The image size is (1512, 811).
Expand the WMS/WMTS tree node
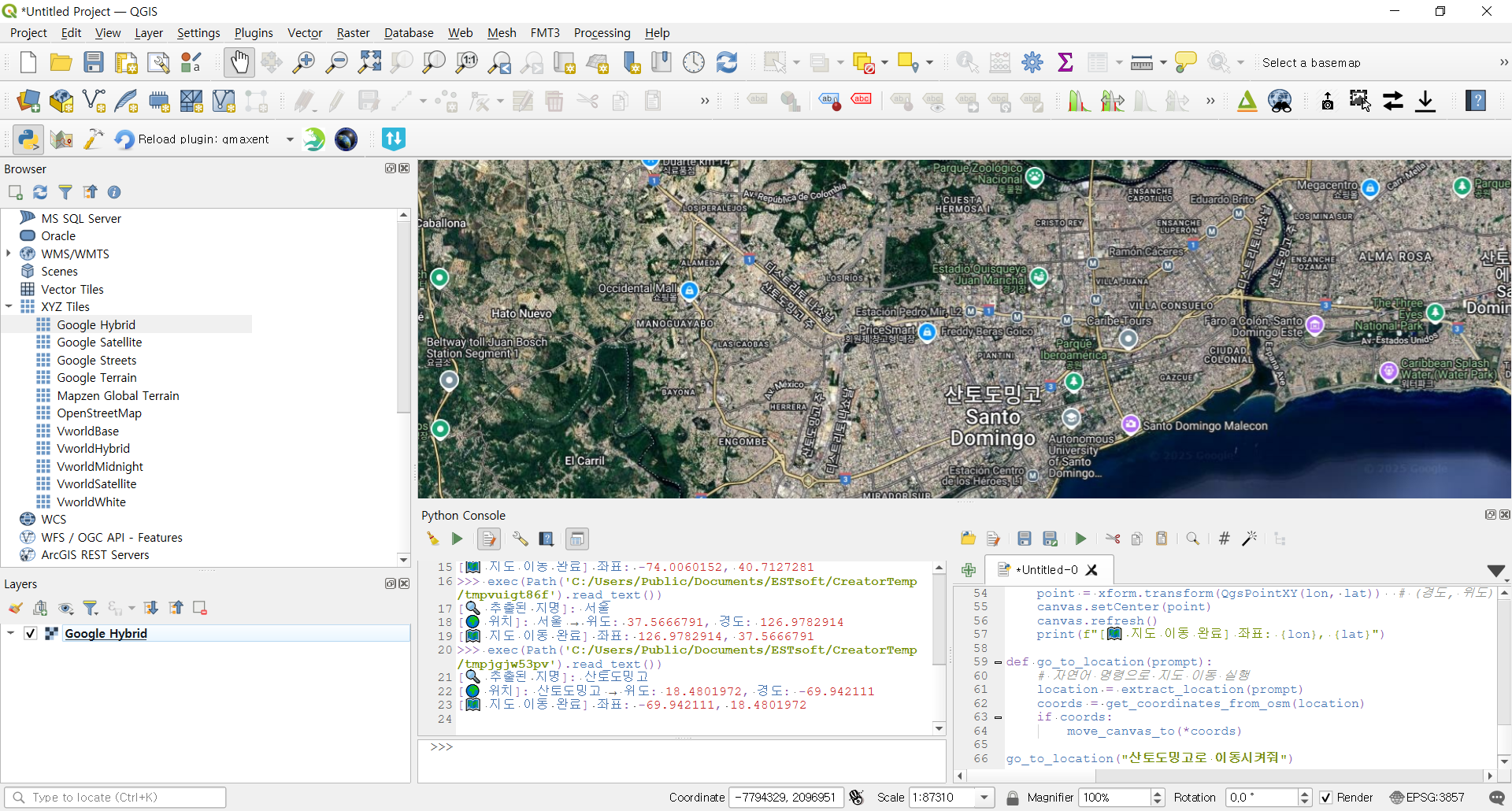[9, 254]
